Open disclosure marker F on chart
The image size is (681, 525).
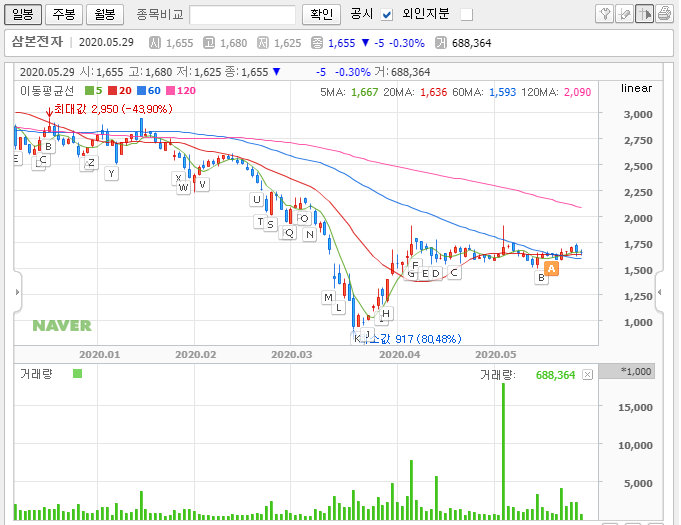point(416,264)
